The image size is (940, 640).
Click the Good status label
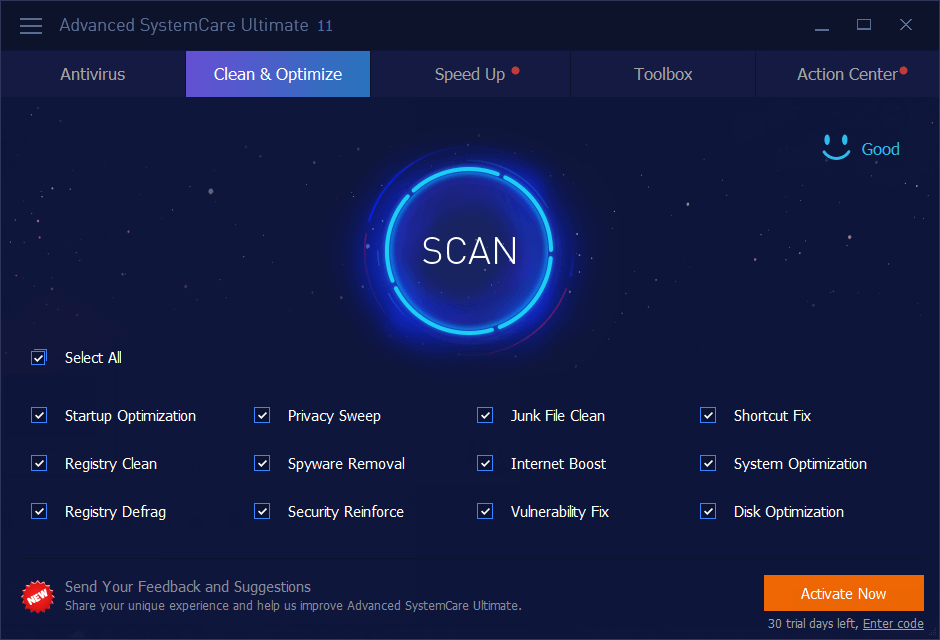point(880,149)
